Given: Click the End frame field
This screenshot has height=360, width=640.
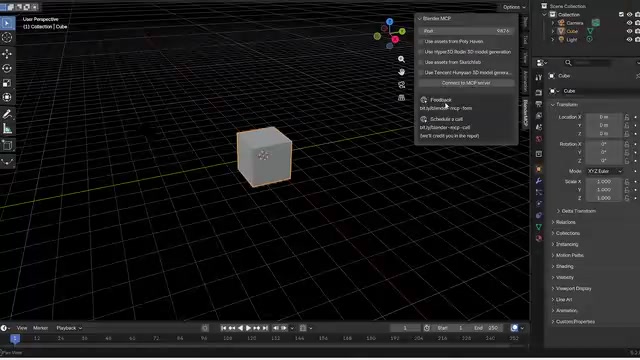Looking at the screenshot, I should (487, 328).
